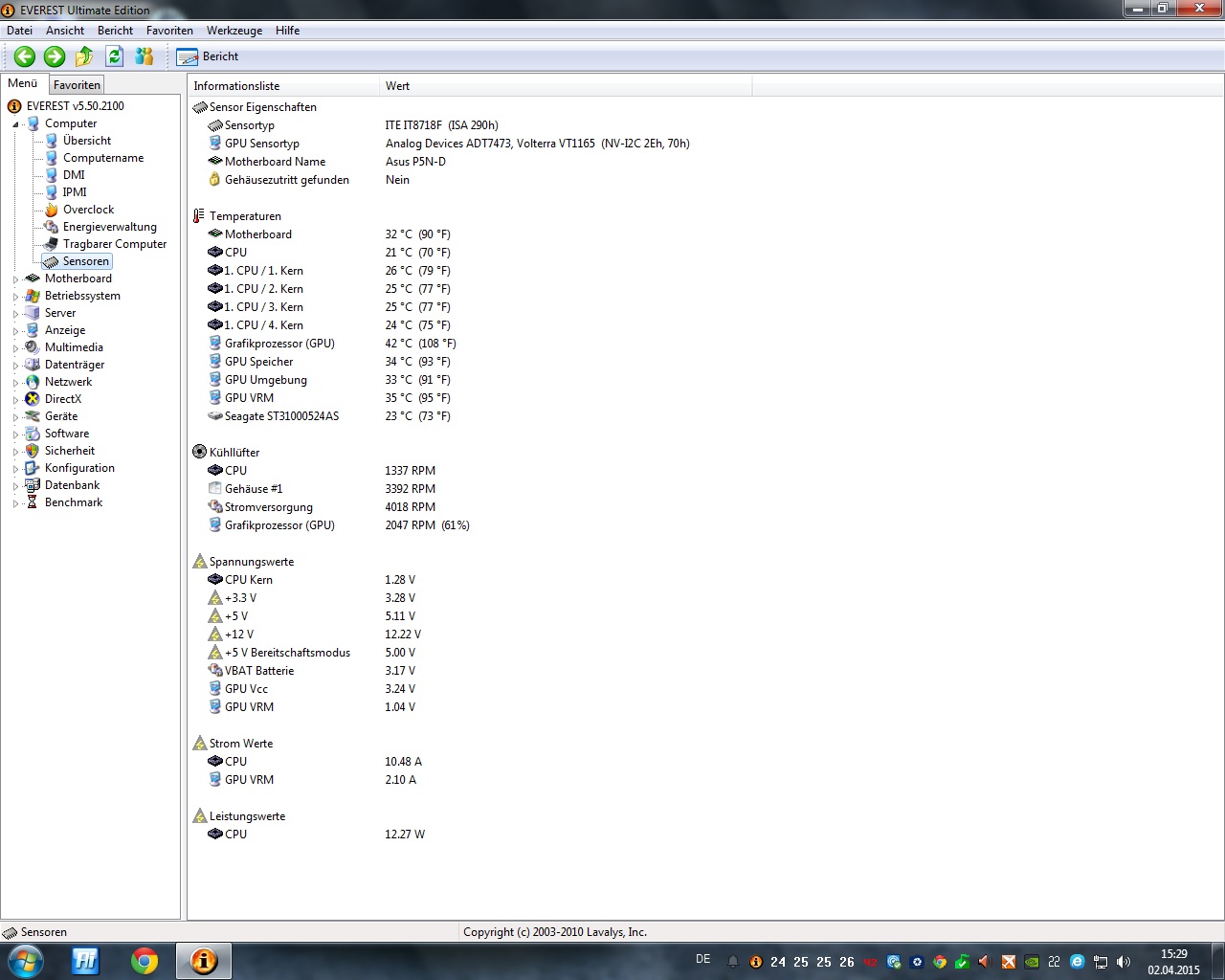Click the Leistungswerte section icon
The image size is (1225, 980).
point(199,815)
